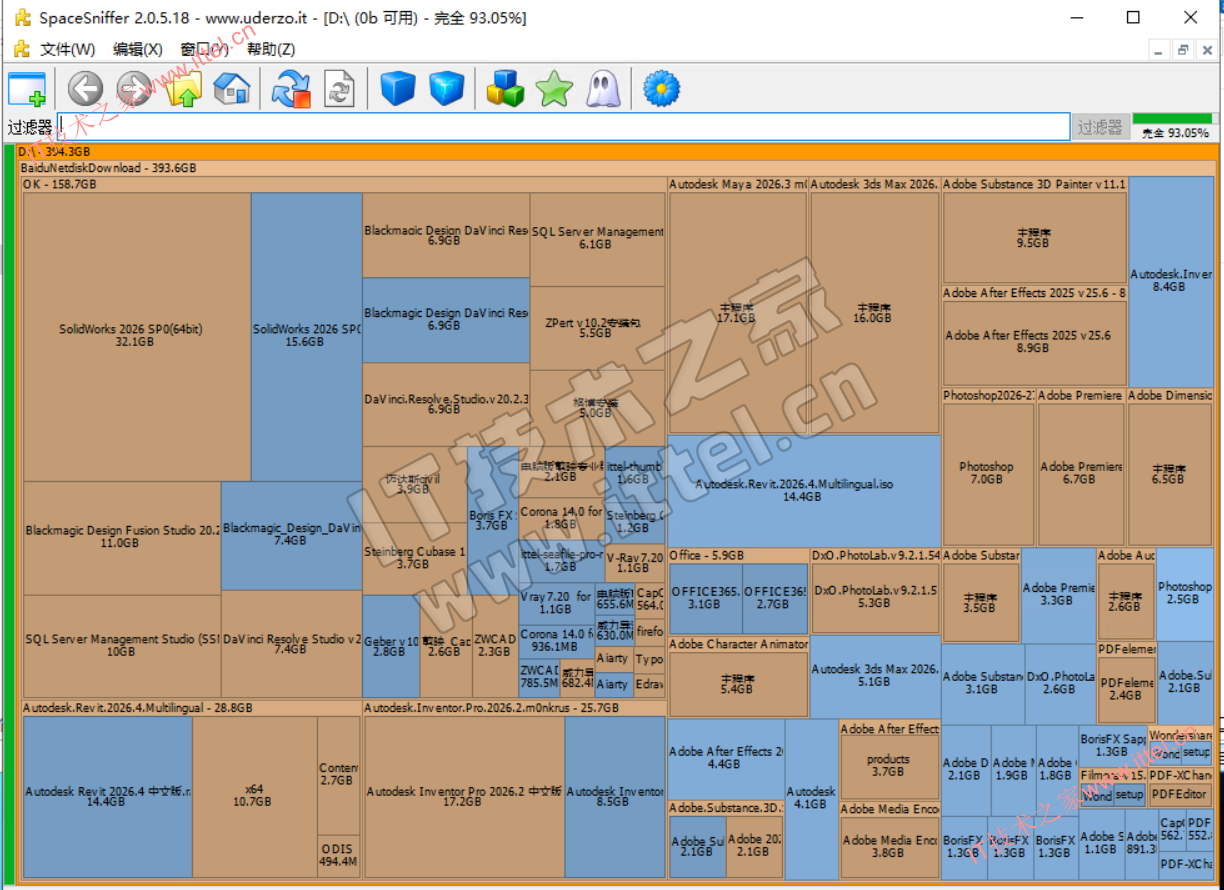Go back with the left arrow icon

(x=86, y=89)
